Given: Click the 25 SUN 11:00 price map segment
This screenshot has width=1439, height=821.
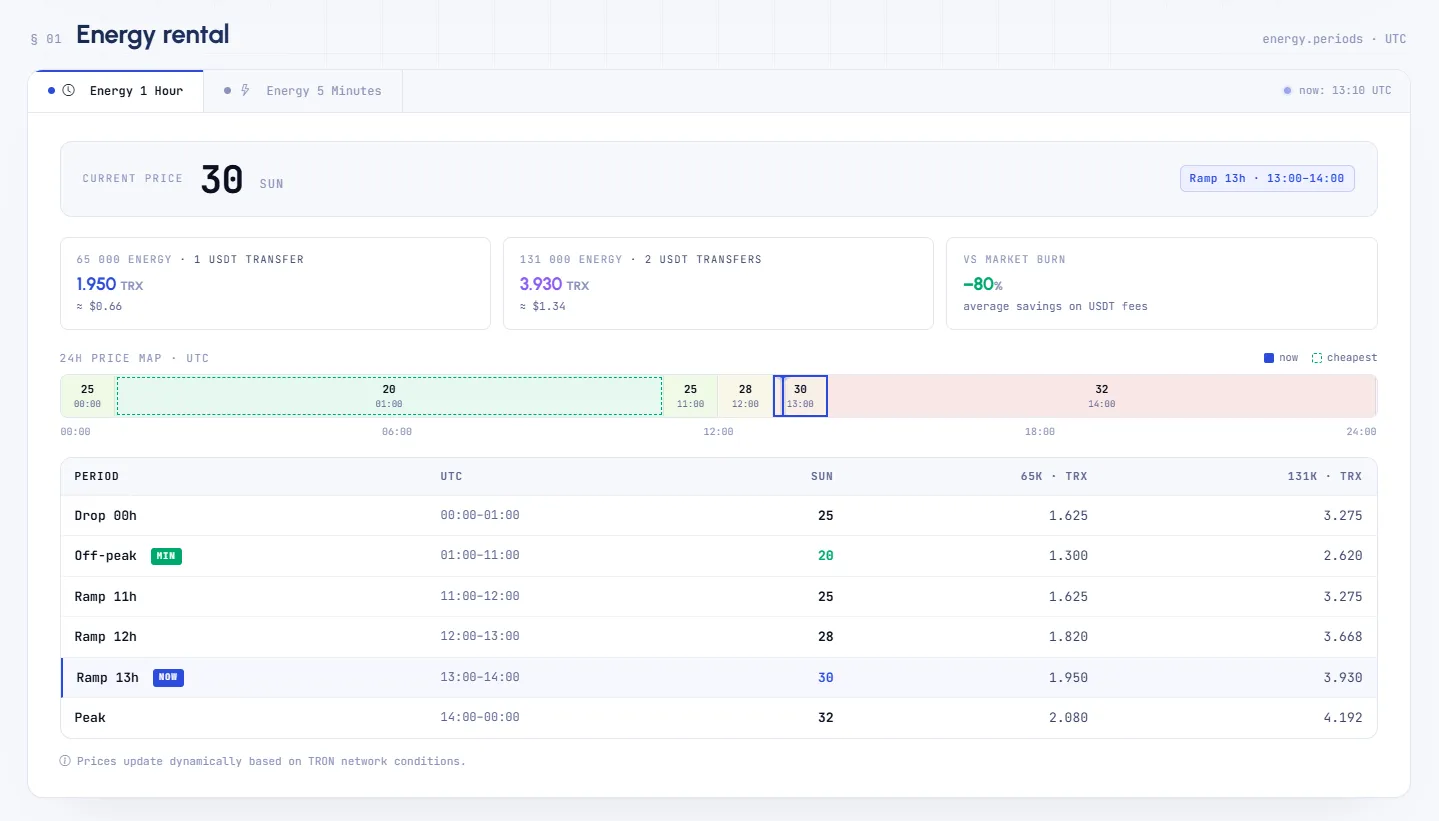Looking at the screenshot, I should 690,396.
